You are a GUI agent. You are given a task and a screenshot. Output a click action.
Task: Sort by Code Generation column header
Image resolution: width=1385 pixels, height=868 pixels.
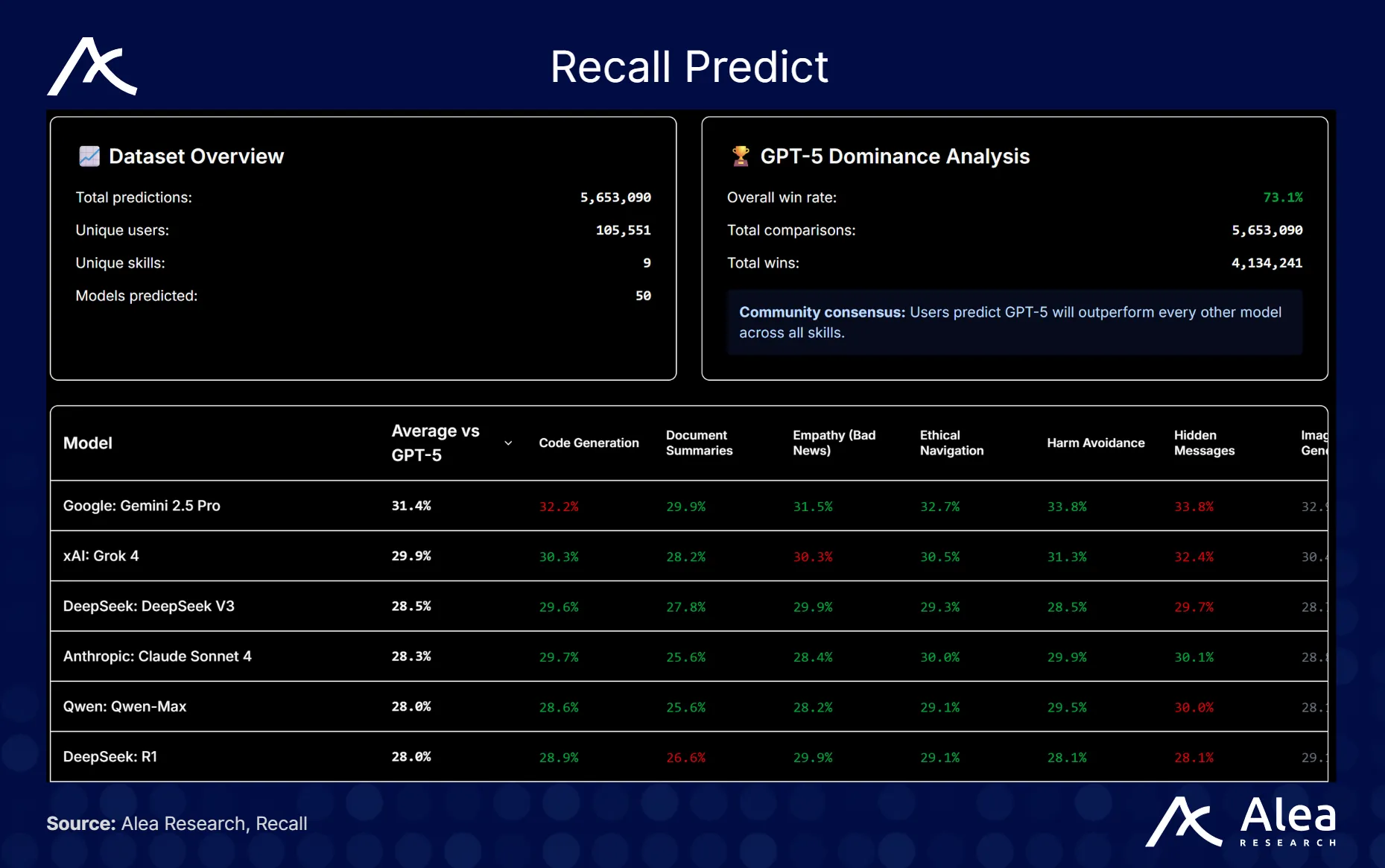(x=589, y=443)
